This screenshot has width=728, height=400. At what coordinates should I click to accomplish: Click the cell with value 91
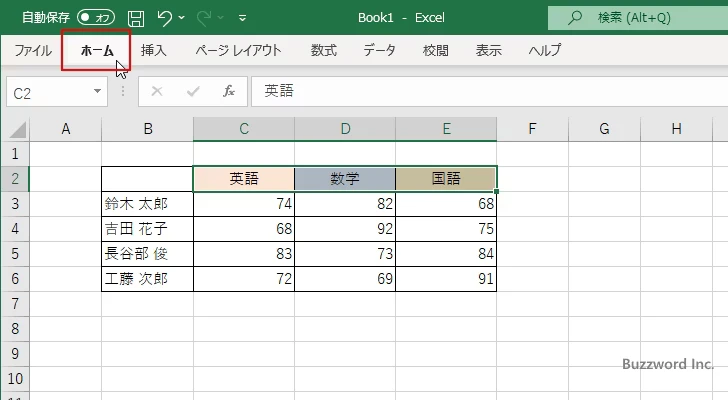[446, 279]
